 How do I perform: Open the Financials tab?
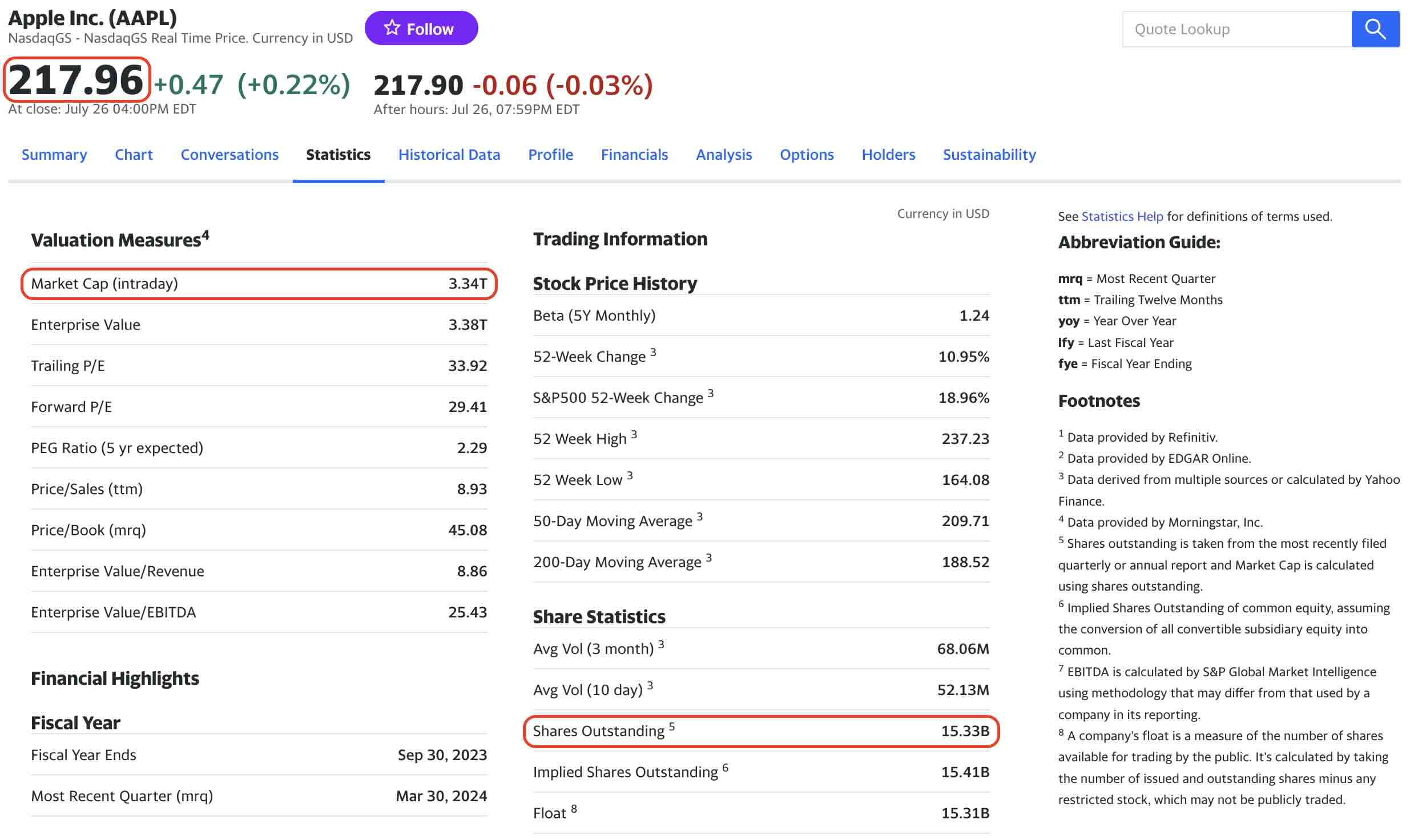click(634, 155)
